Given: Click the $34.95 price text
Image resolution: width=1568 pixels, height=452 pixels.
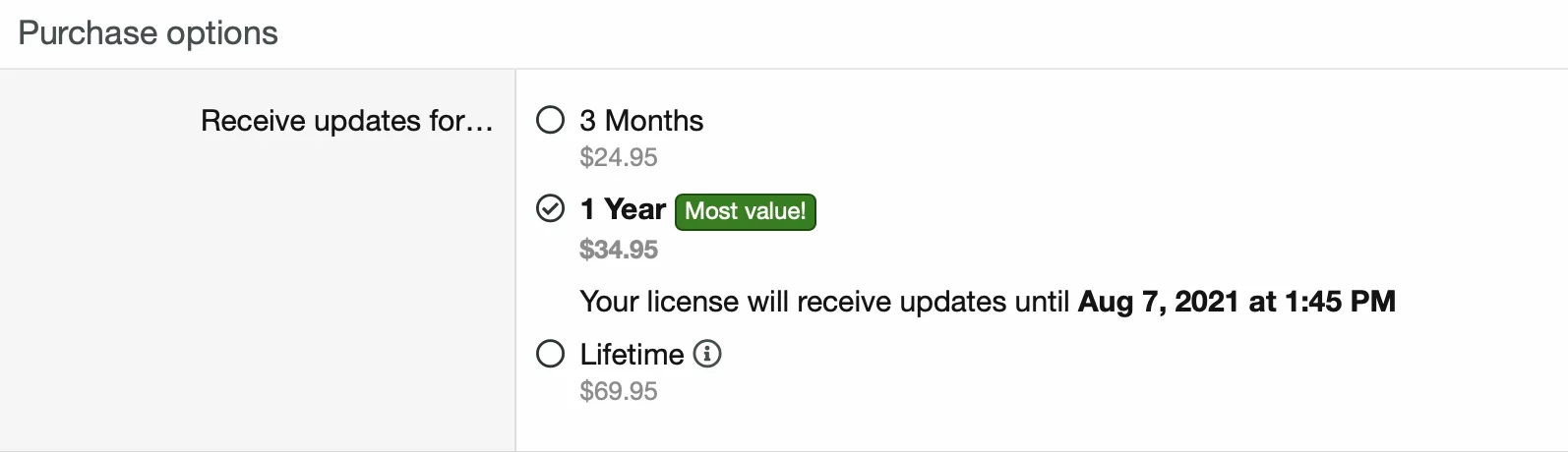Looking at the screenshot, I should pos(619,250).
